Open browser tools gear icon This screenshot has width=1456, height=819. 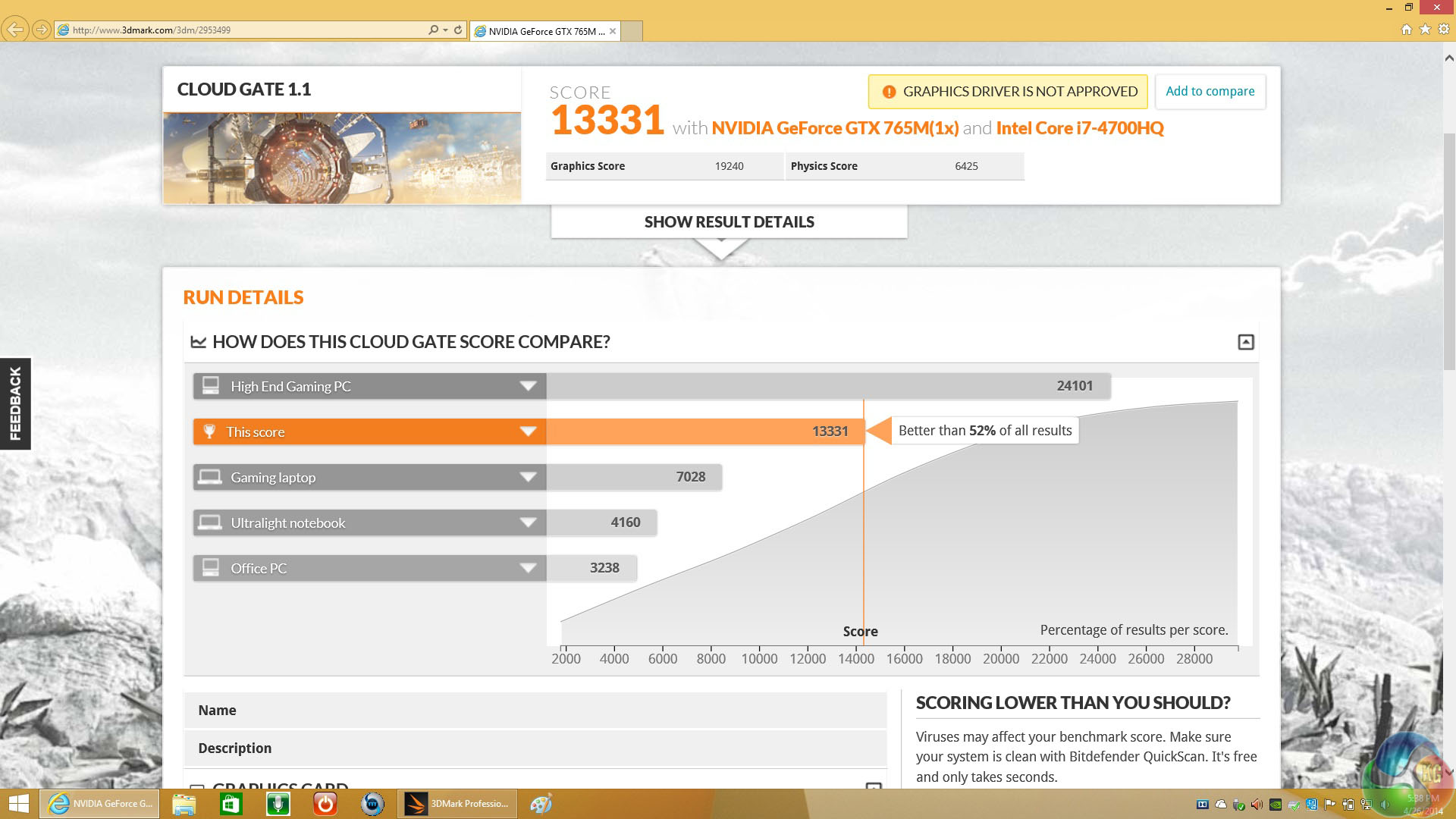pyautogui.click(x=1444, y=30)
